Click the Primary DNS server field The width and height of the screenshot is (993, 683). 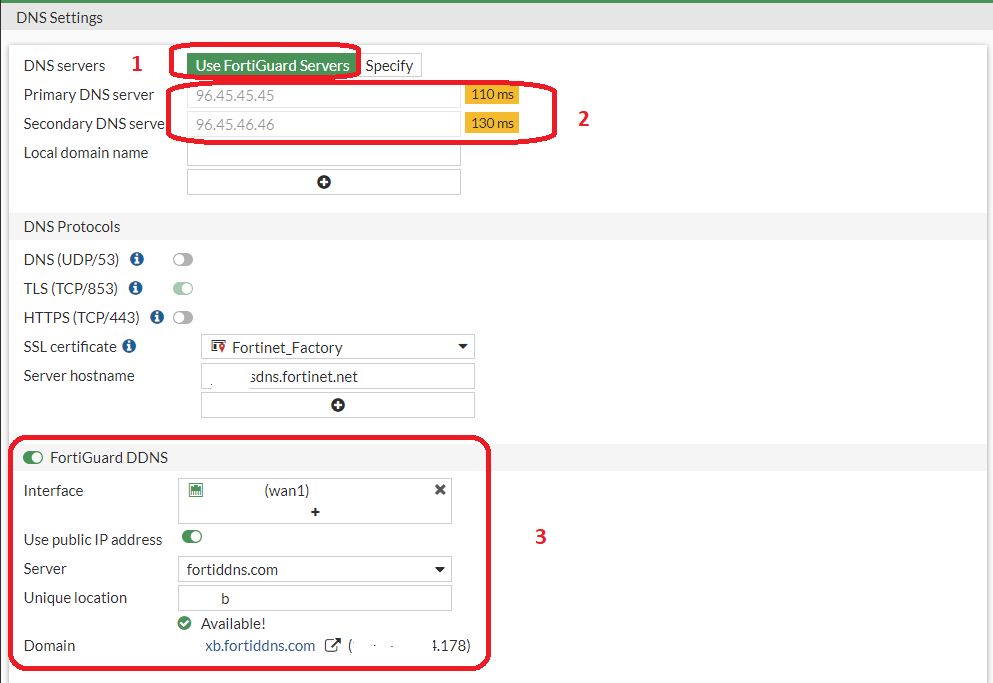(324, 95)
